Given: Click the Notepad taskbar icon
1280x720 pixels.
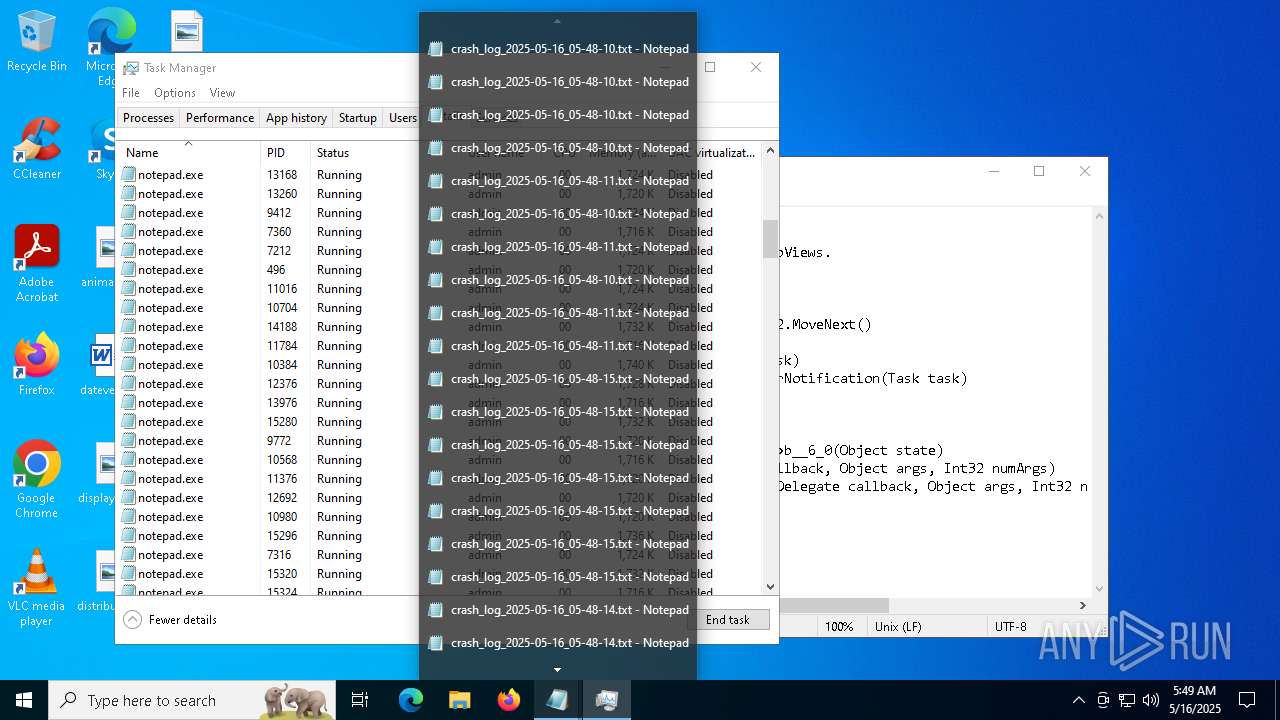Looking at the screenshot, I should click(x=557, y=700).
